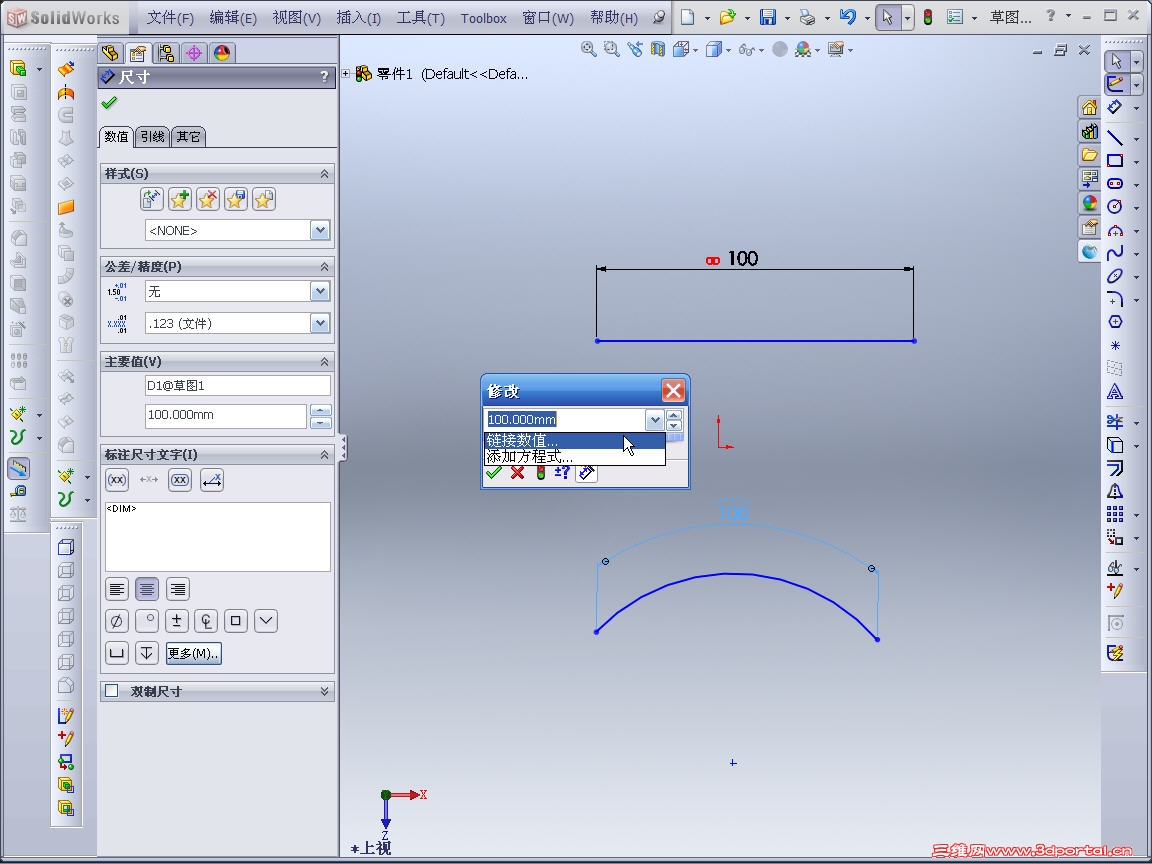Click the primary value spinner arrows
This screenshot has height=864, width=1152.
(x=320, y=416)
